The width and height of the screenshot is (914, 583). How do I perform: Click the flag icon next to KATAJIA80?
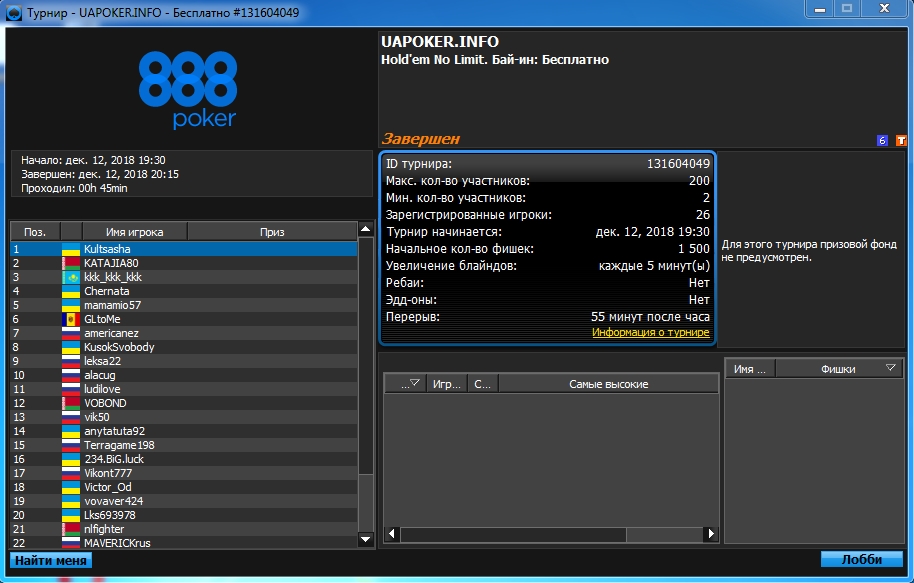point(71,263)
